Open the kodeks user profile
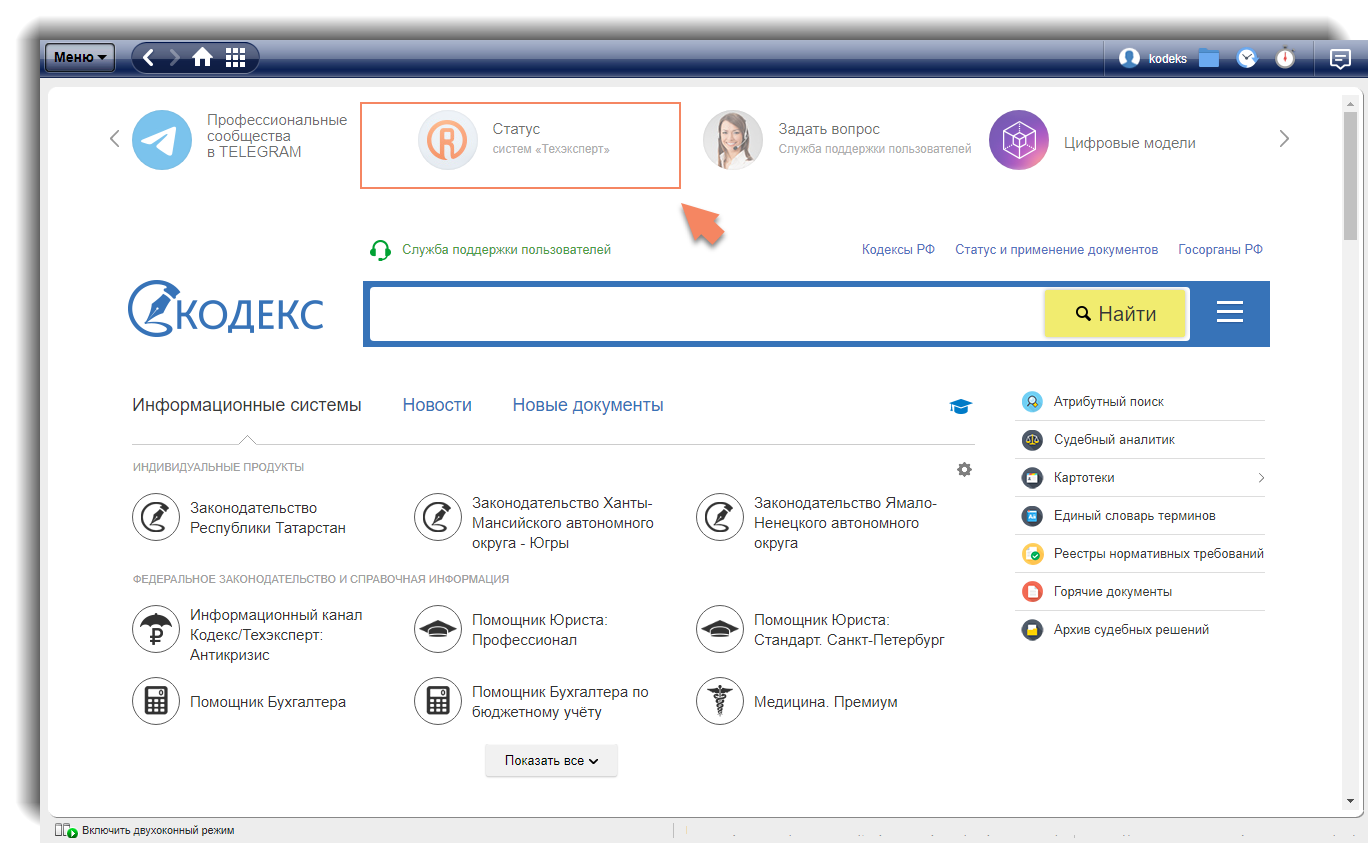Image resolution: width=1368 pixels, height=843 pixels. (x=1152, y=59)
